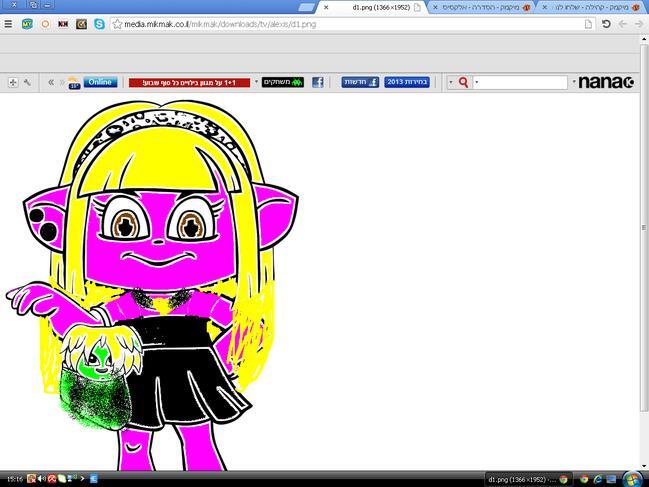649x487 pixels.
Task: Expand the double chevron toolbar overflow
Action: tap(51, 82)
